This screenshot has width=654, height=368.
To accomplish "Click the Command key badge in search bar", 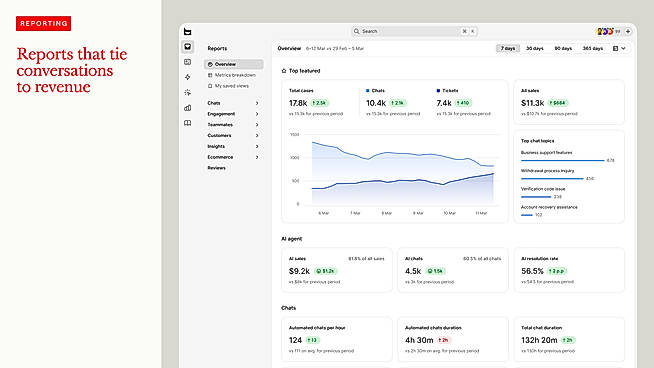I will tap(464, 31).
